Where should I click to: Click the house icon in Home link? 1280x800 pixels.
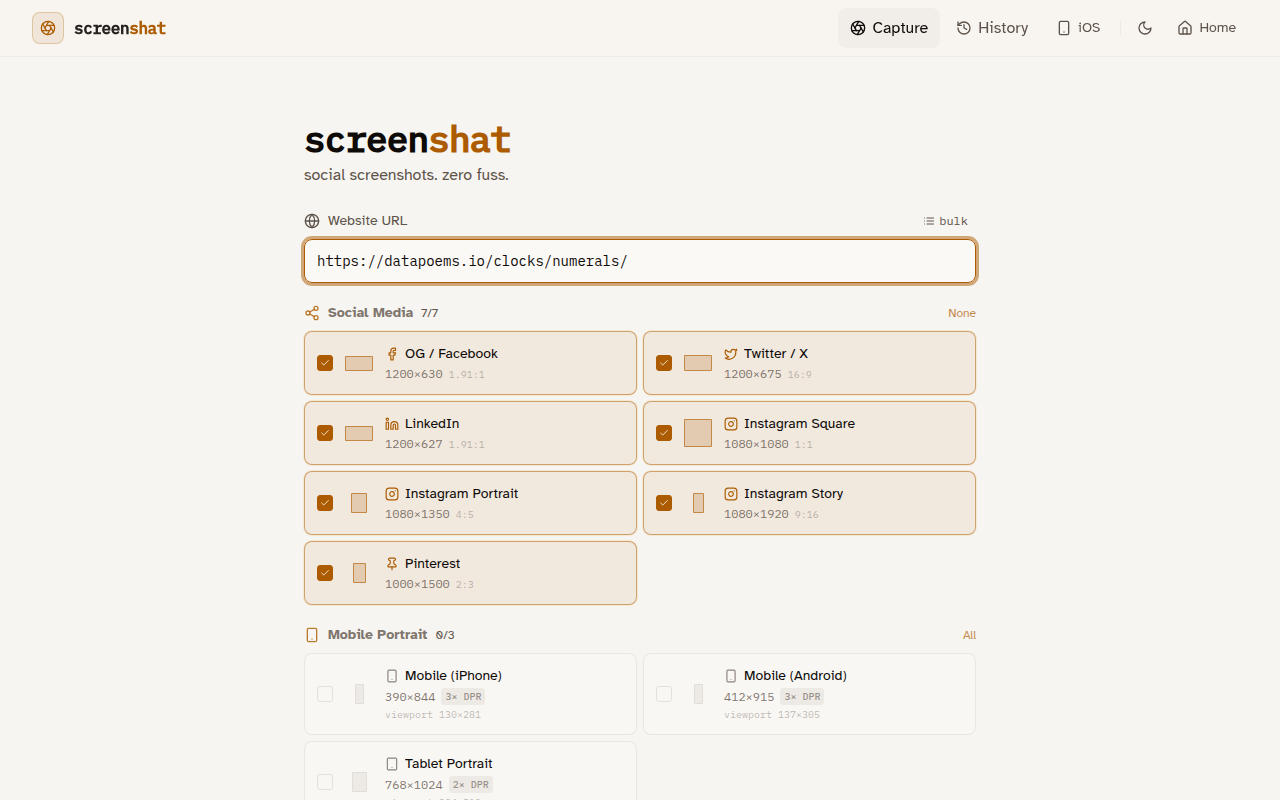point(1185,28)
